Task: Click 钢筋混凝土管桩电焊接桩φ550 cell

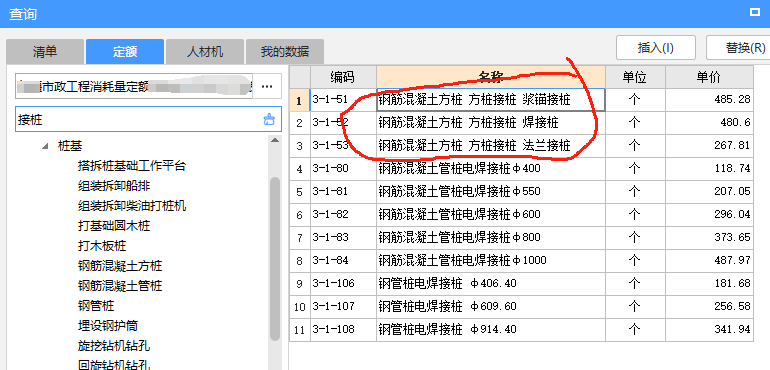Action: pos(491,191)
